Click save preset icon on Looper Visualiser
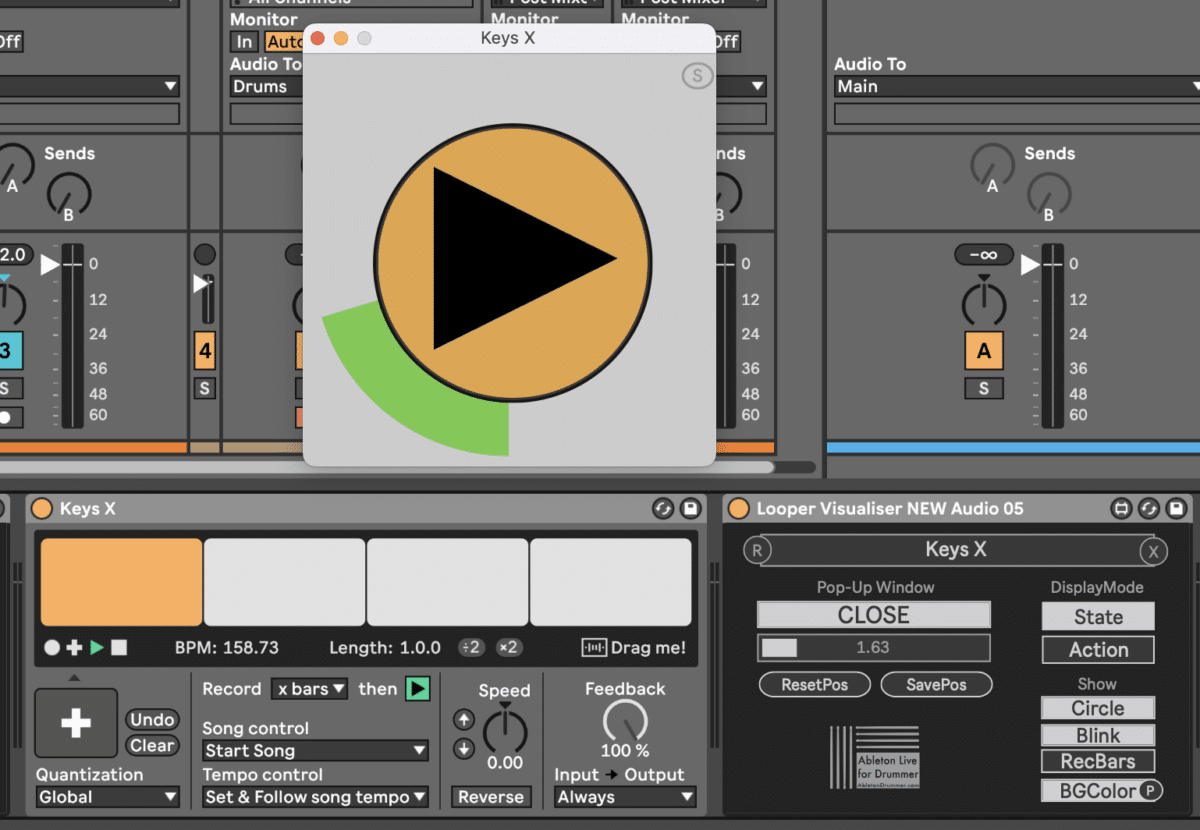Screen dimensions: 1200x830 click(x=1176, y=509)
